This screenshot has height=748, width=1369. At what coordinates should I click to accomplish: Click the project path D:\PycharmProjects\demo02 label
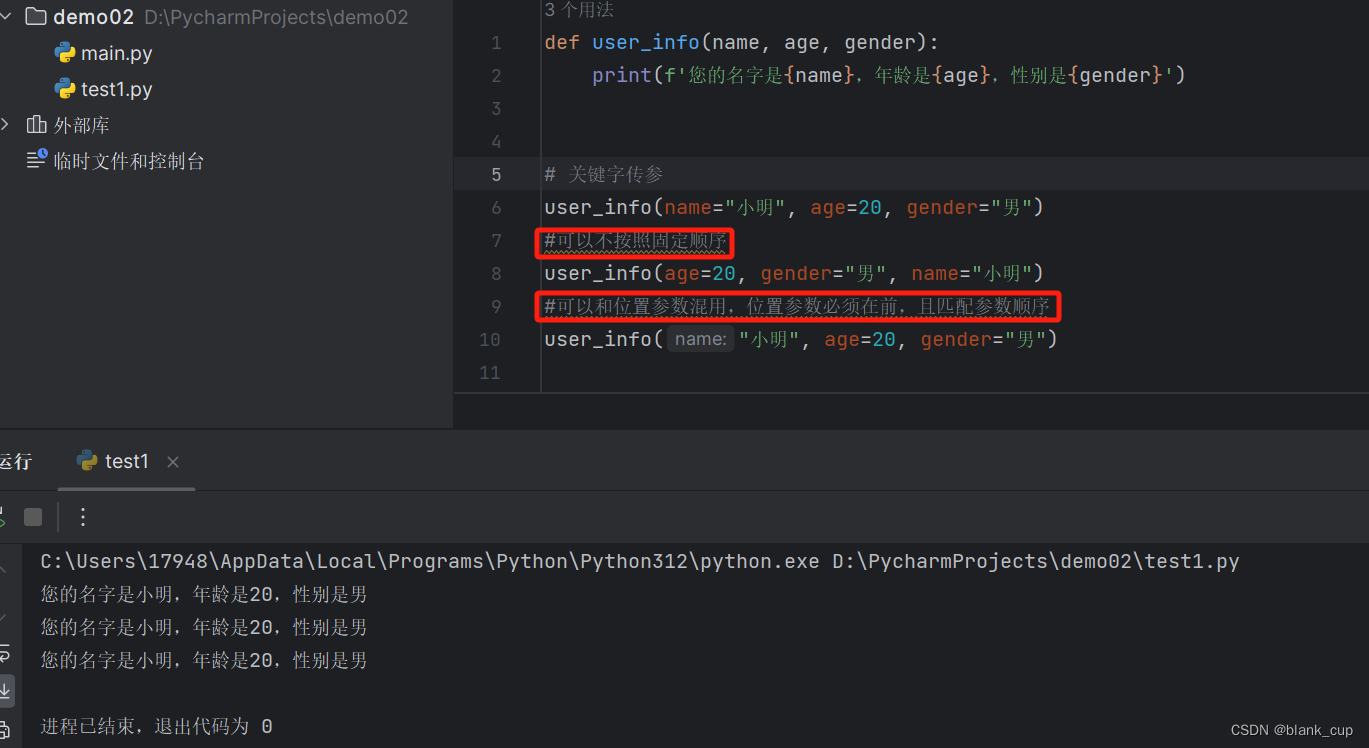pos(276,17)
